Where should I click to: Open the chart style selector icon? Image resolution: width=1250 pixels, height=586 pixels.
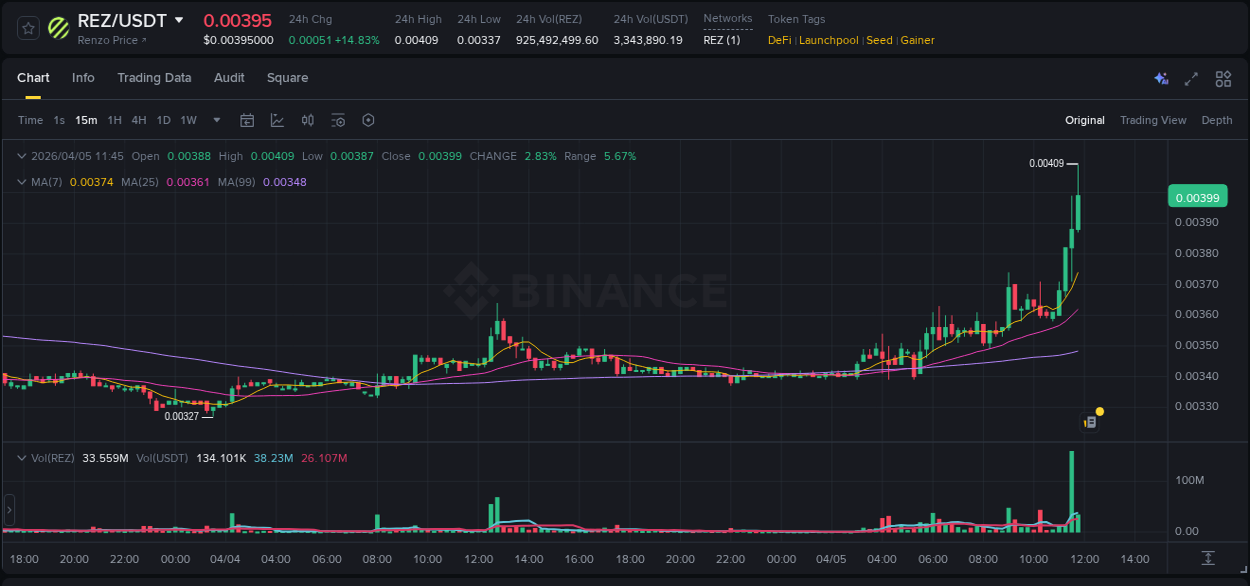click(277, 120)
